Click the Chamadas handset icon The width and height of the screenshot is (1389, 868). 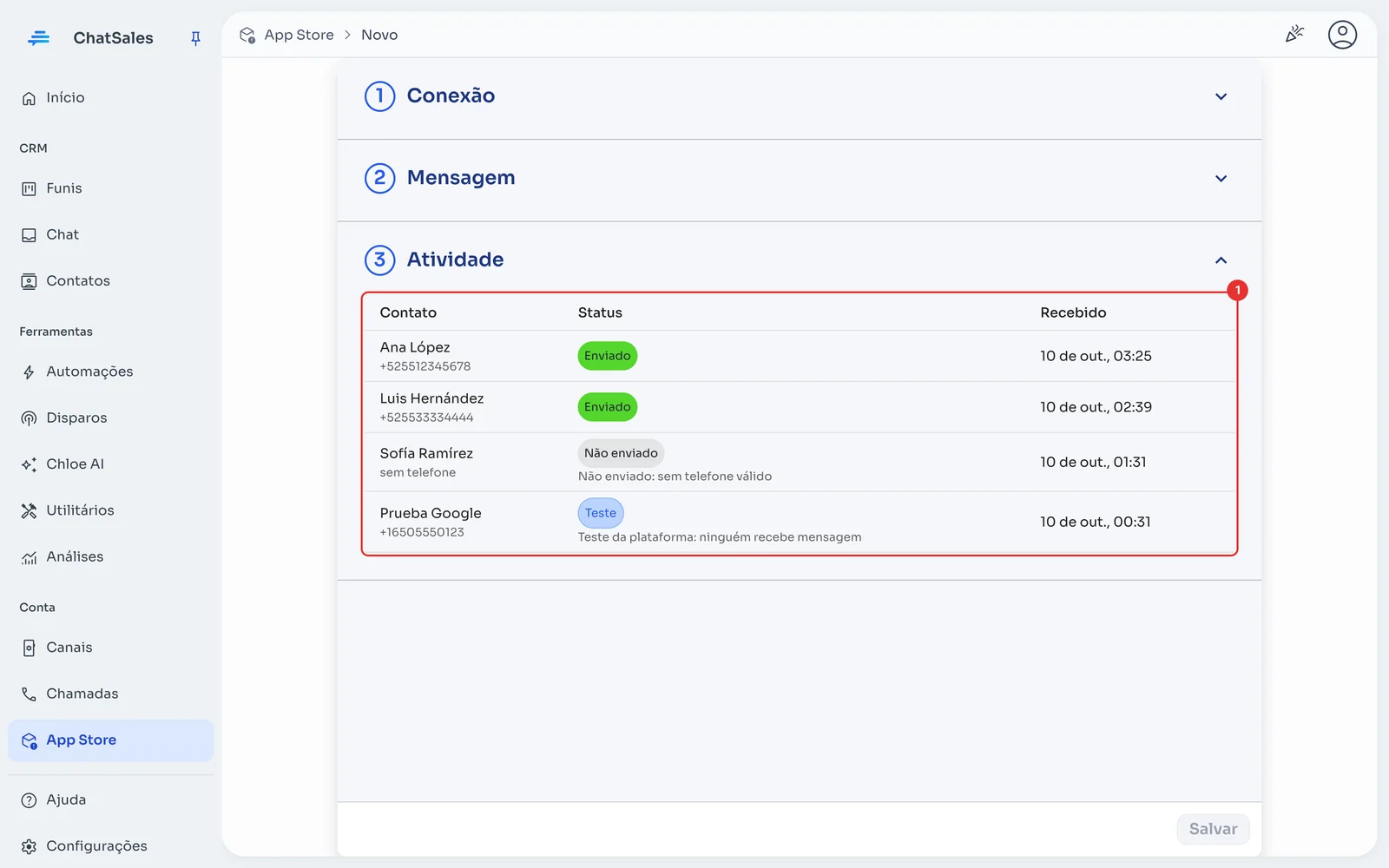pyautogui.click(x=29, y=694)
